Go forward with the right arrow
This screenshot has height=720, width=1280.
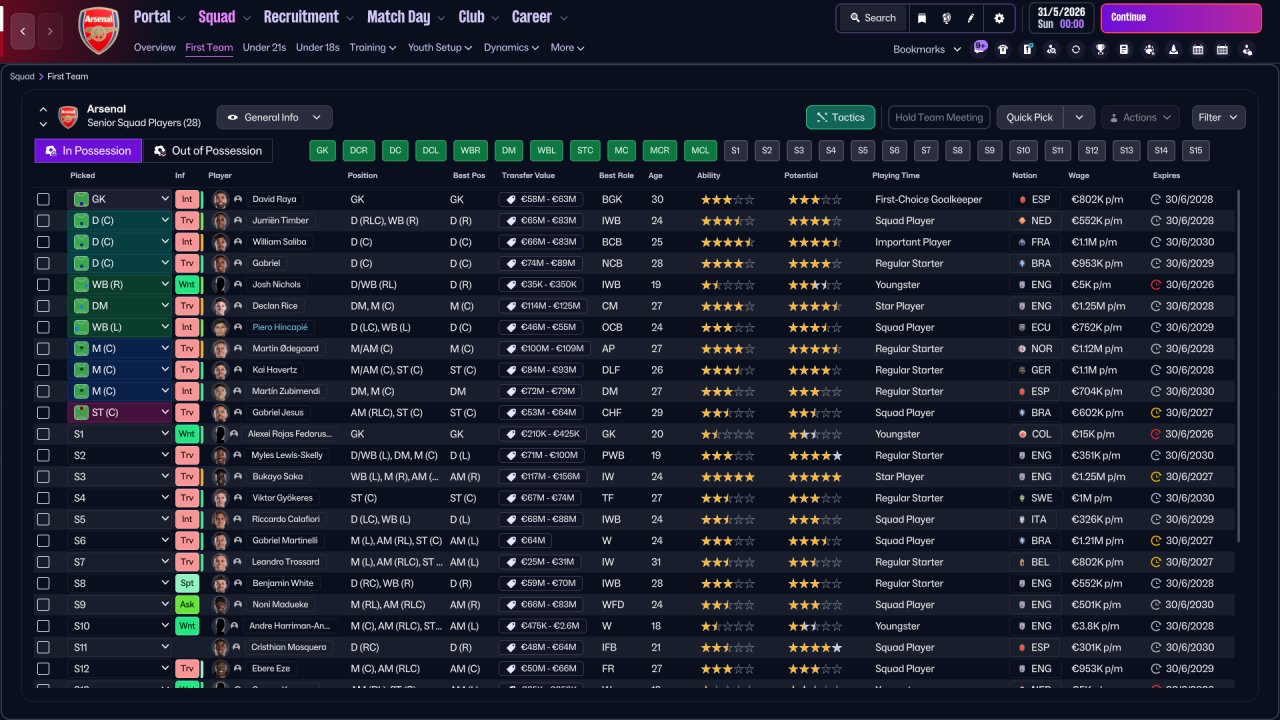pyautogui.click(x=51, y=31)
